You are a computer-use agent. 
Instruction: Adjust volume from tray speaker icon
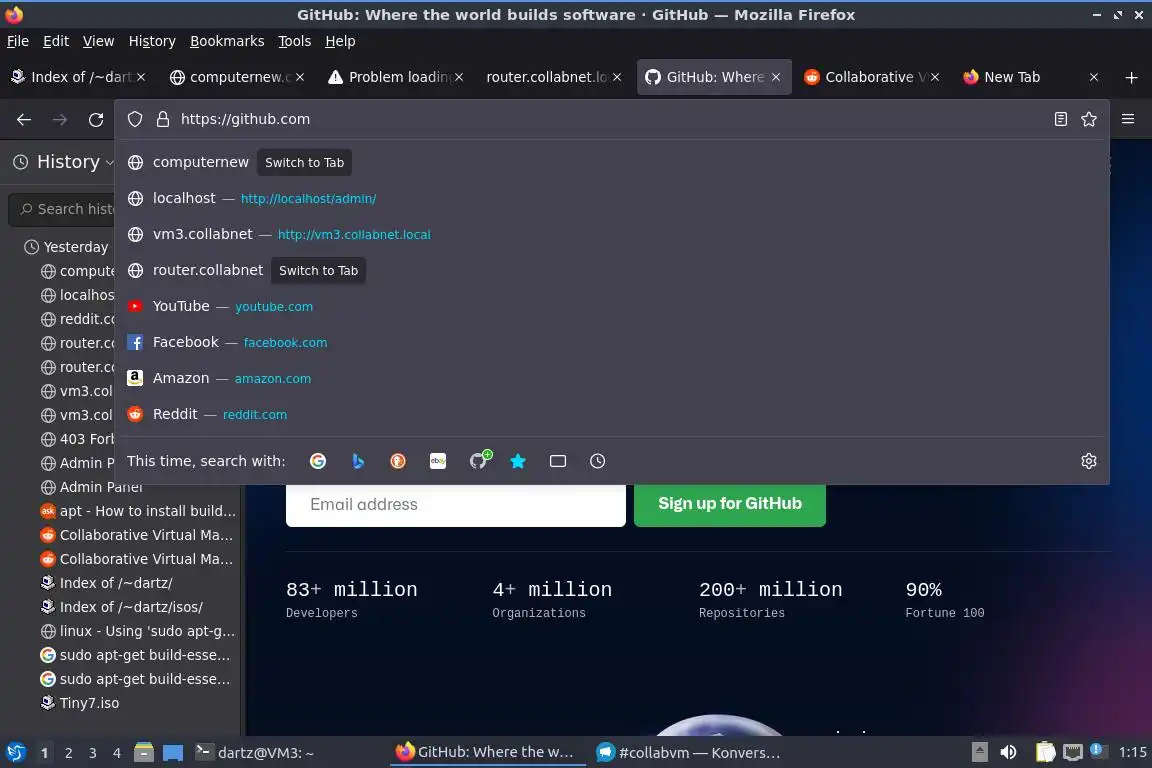(1009, 753)
